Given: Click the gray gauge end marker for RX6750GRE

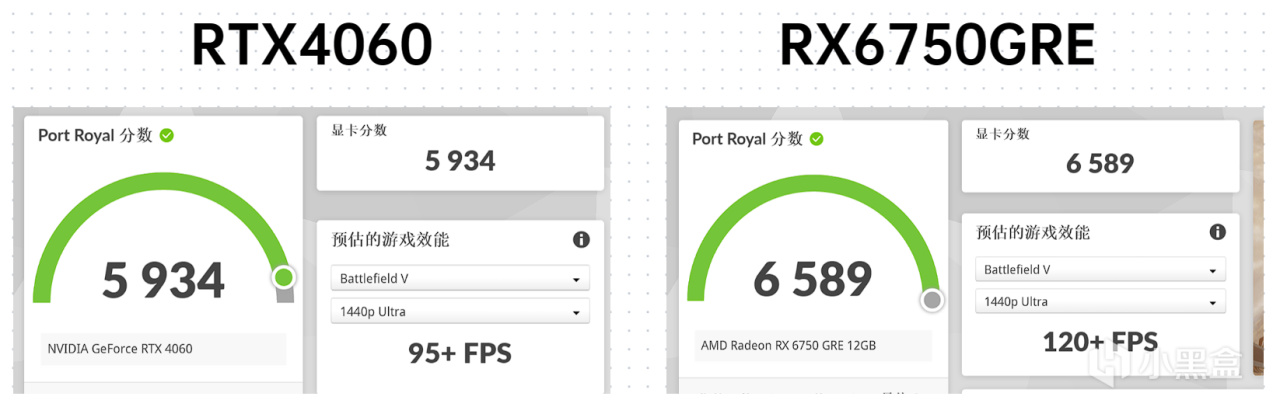Looking at the screenshot, I should pyautogui.click(x=932, y=300).
